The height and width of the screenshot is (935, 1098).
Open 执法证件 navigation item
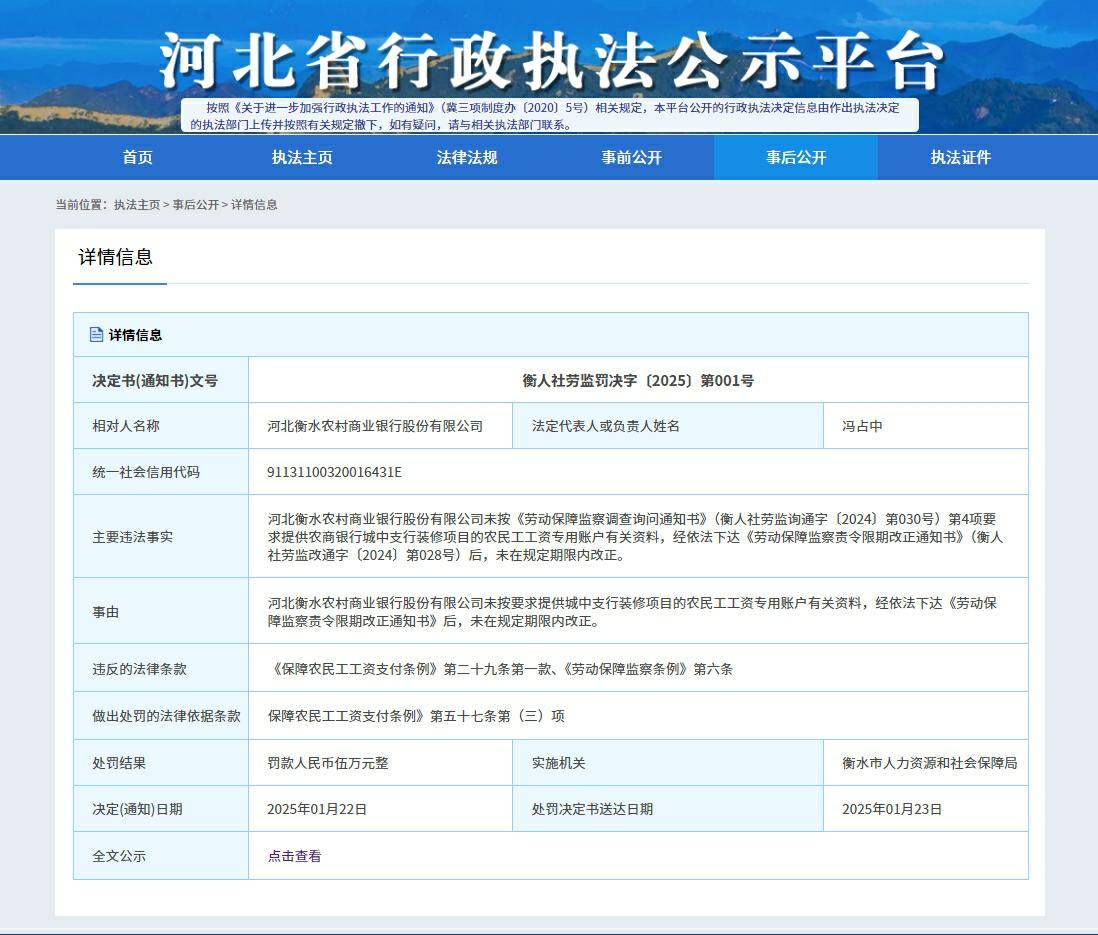coord(960,158)
